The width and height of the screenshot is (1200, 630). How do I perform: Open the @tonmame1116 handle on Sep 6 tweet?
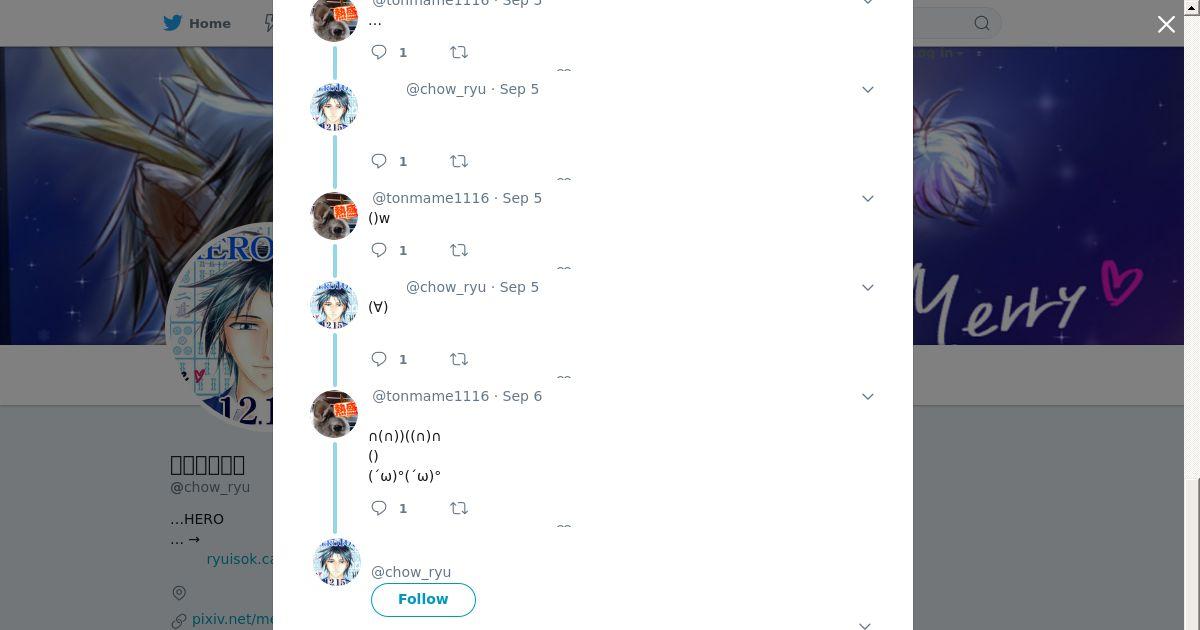(431, 396)
